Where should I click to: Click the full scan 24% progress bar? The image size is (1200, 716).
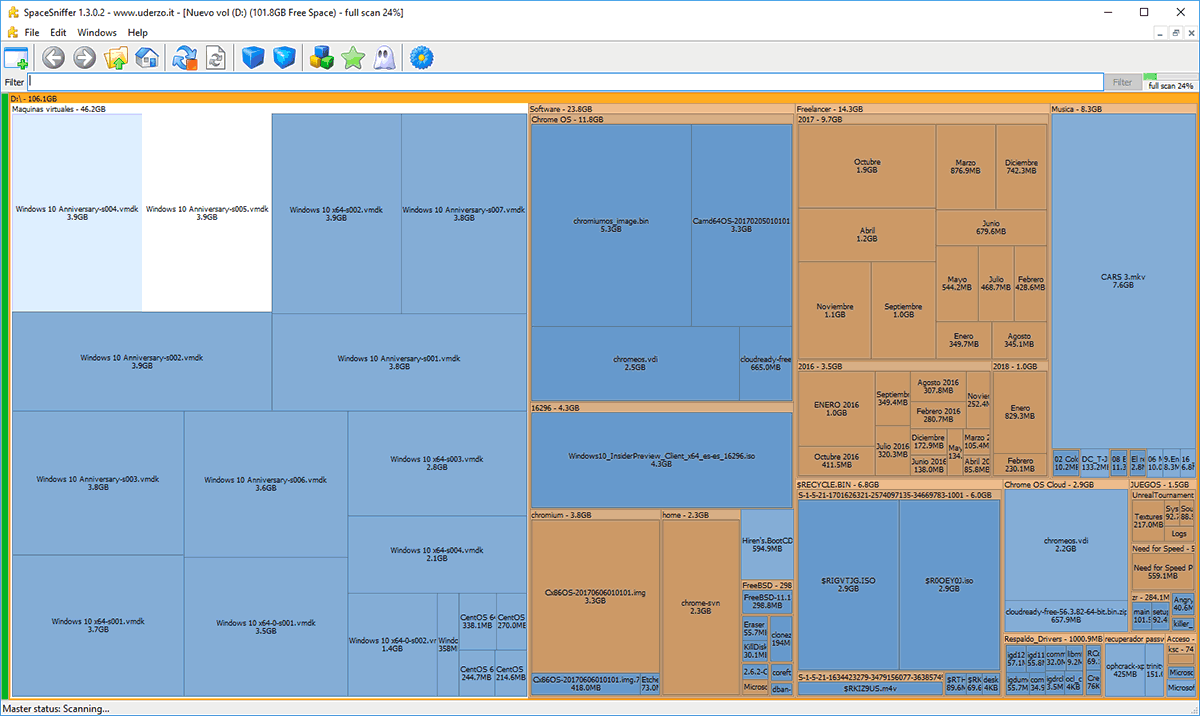coord(1171,77)
